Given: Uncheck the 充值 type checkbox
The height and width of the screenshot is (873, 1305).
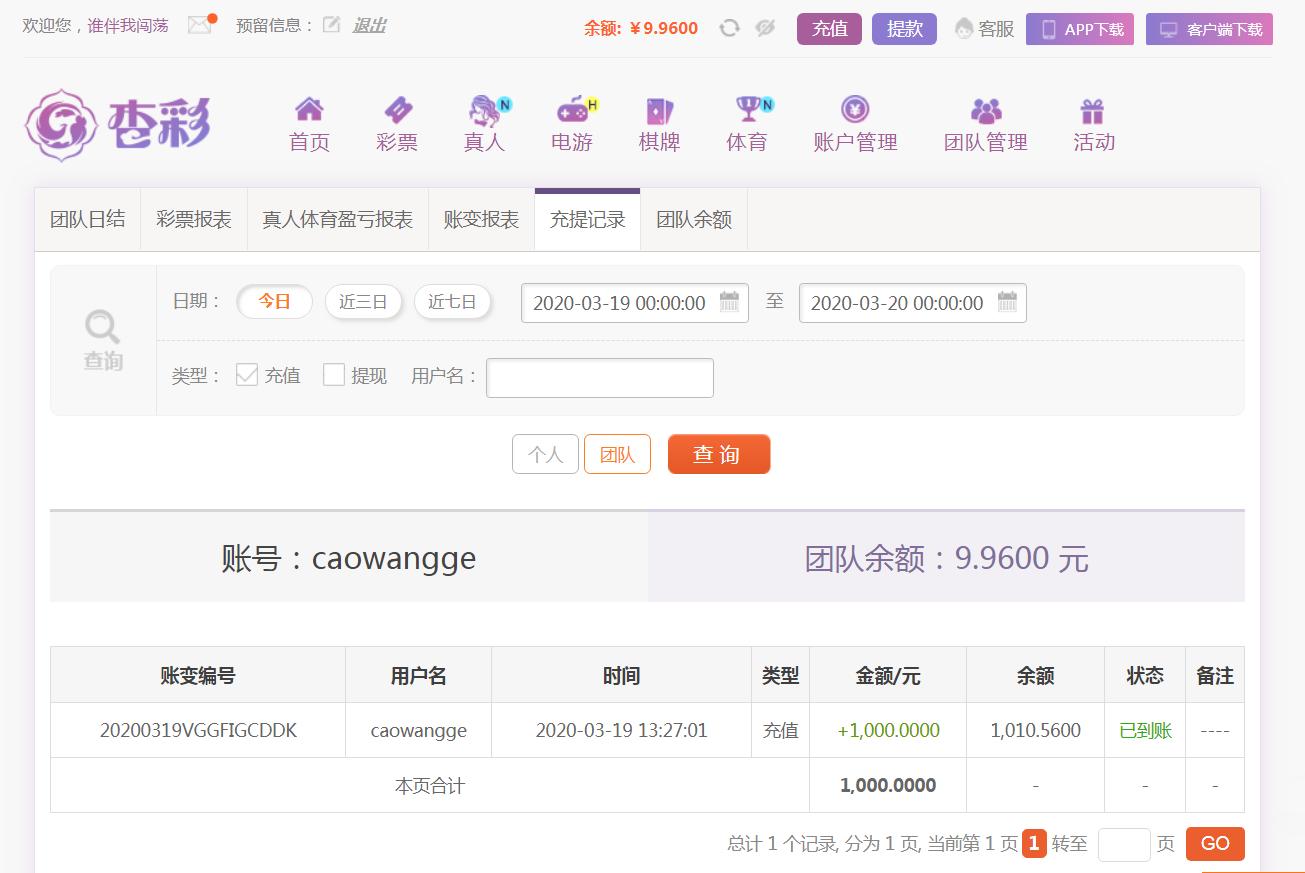Looking at the screenshot, I should [x=247, y=375].
